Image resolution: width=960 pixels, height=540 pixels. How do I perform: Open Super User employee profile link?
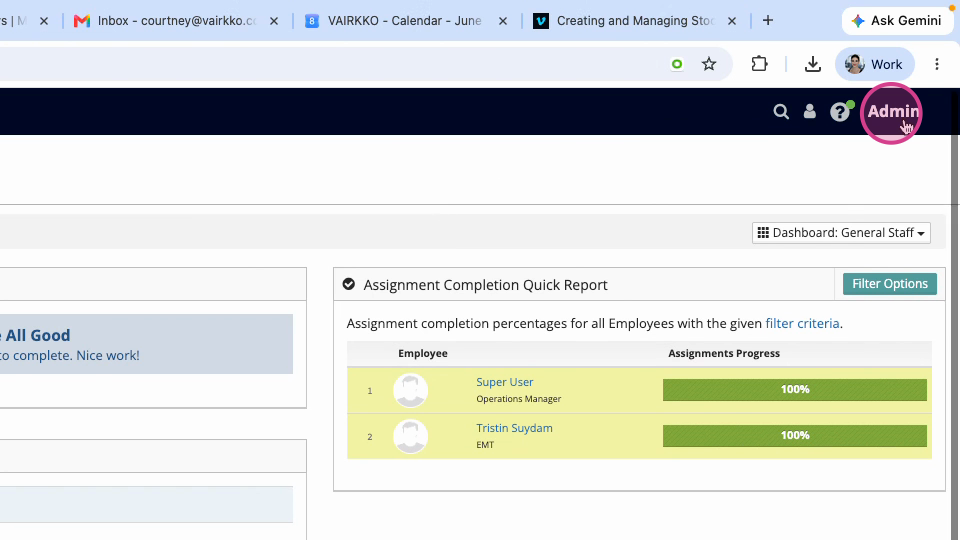pos(504,382)
